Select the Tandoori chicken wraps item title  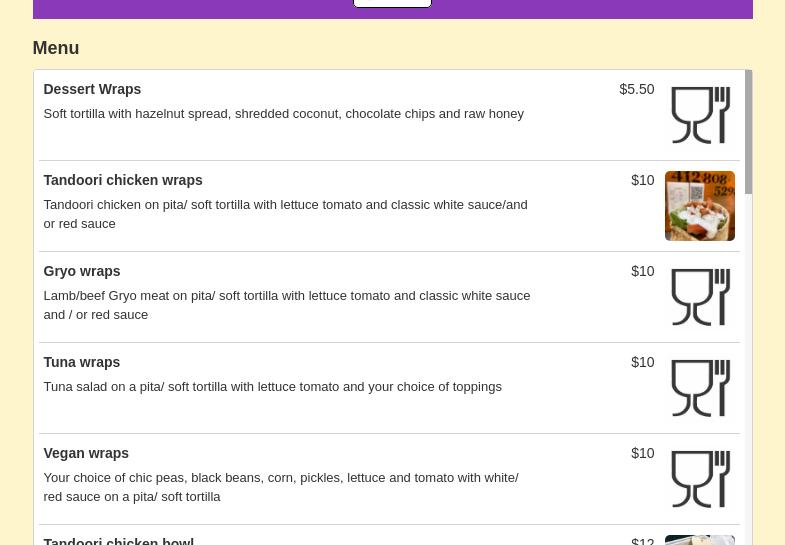pos(122,180)
